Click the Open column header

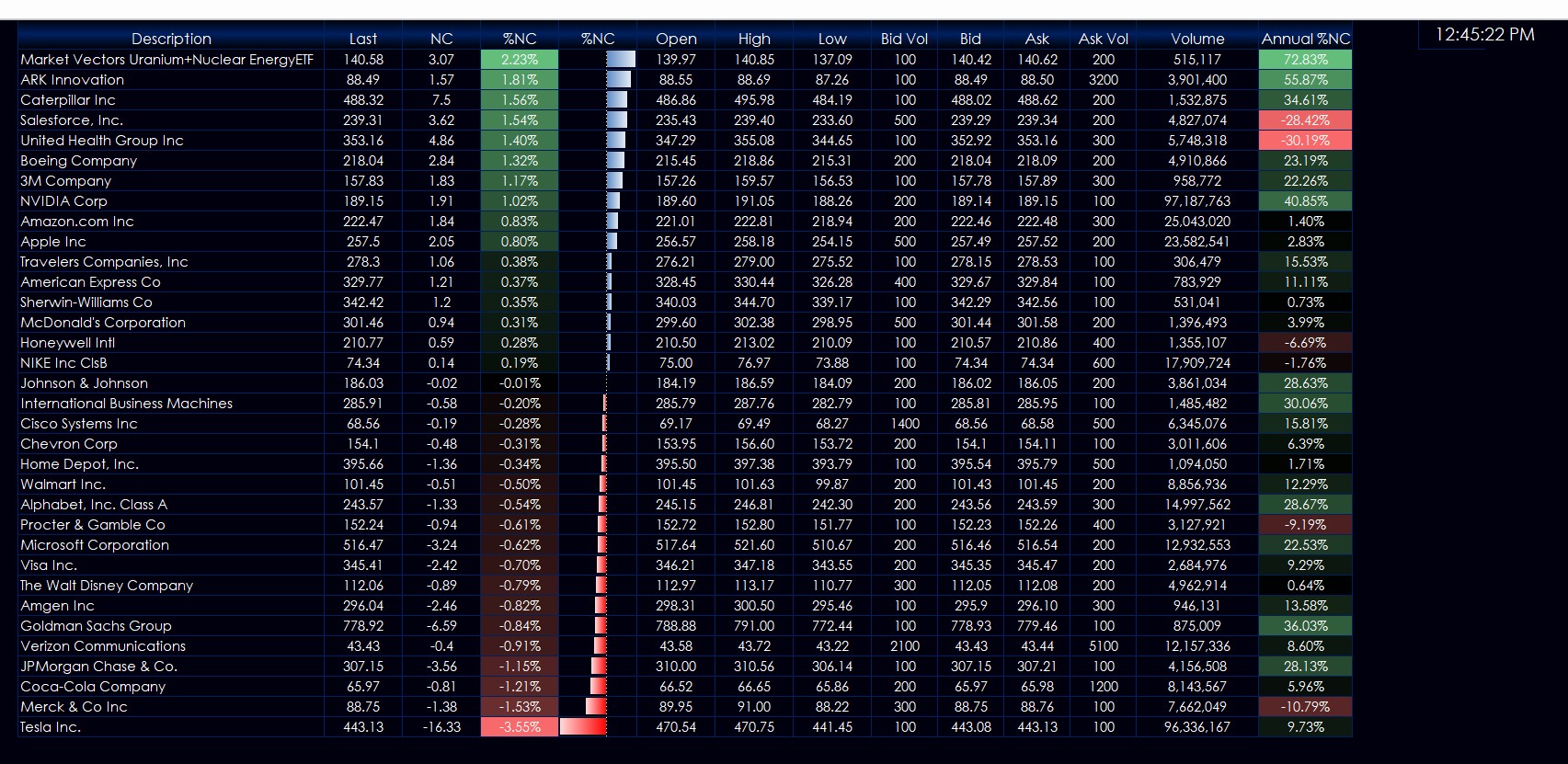676,39
